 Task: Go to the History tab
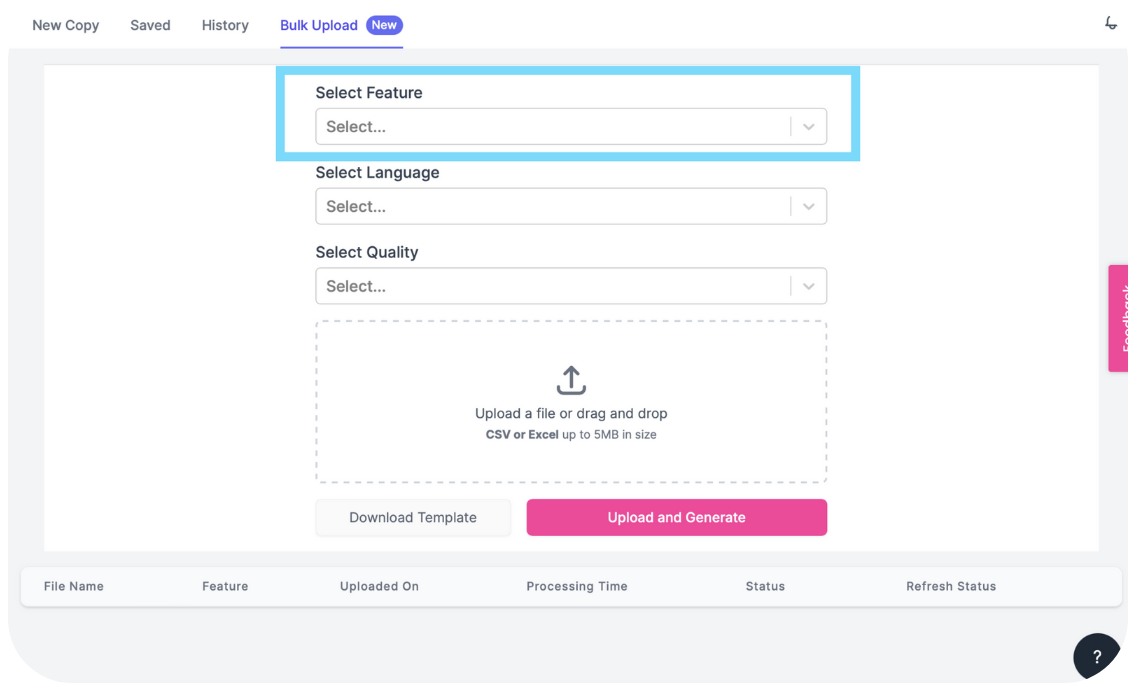(225, 25)
